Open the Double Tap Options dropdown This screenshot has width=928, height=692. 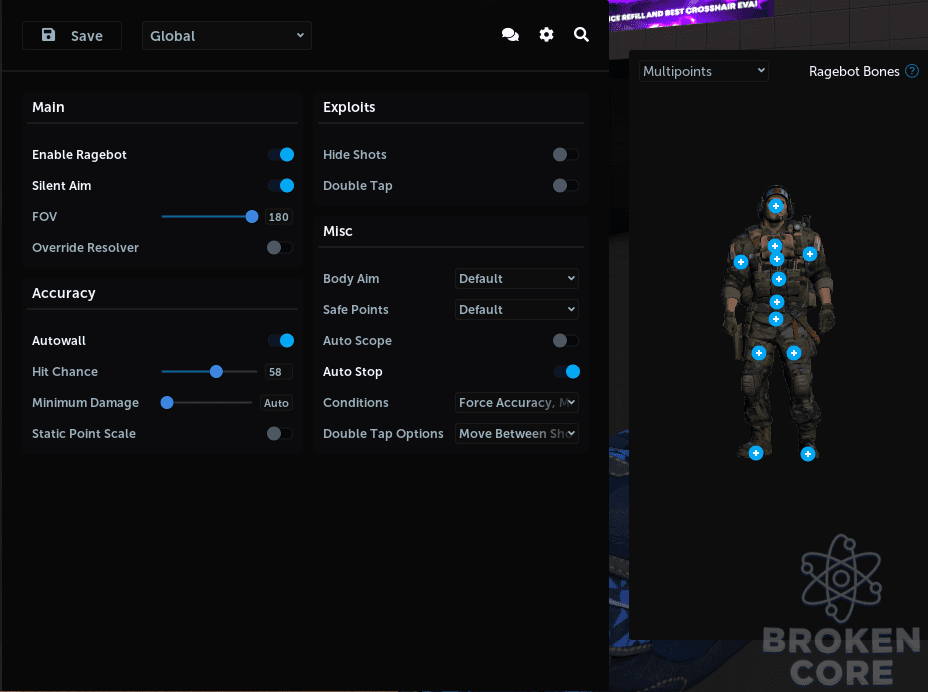(x=517, y=433)
